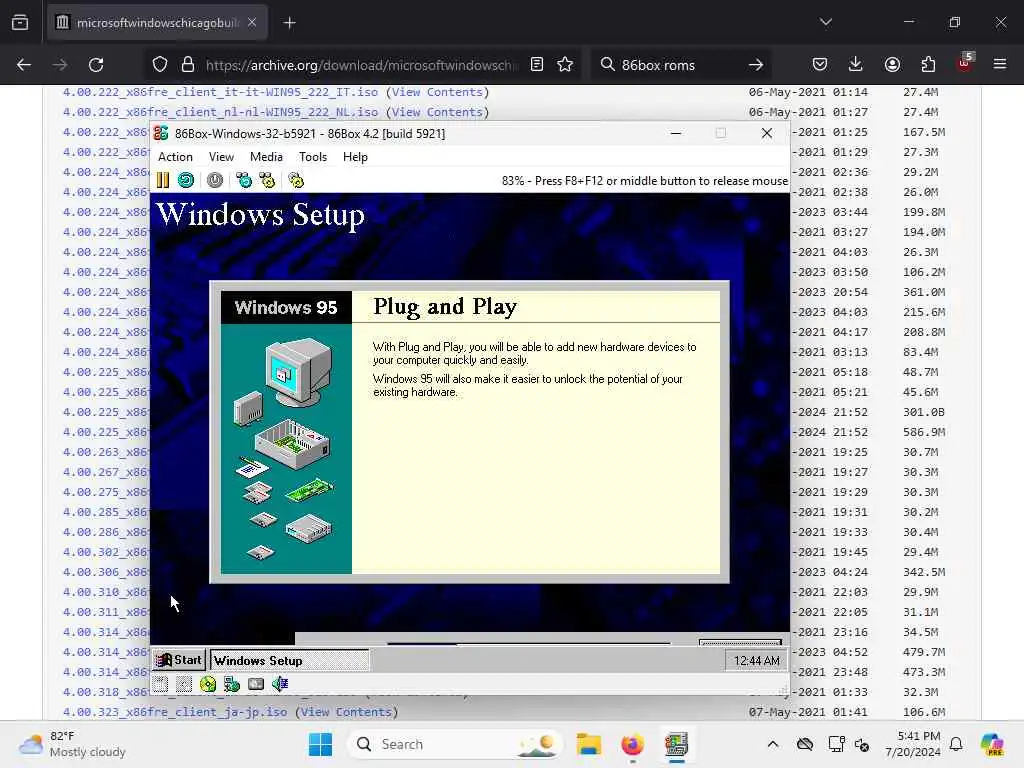This screenshot has width=1024, height=768.
Task: Open the notifications bell icon
Action: [956, 744]
